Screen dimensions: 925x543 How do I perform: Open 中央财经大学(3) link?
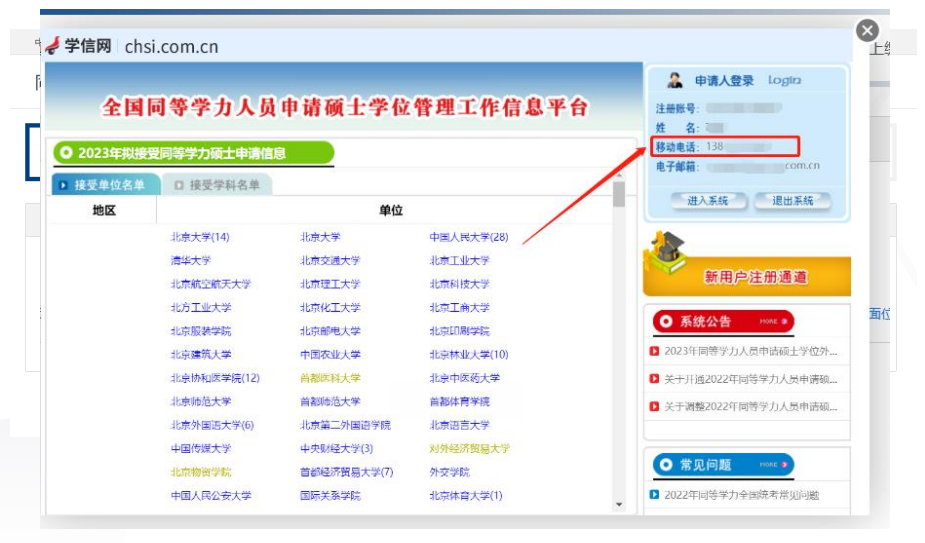pos(337,449)
